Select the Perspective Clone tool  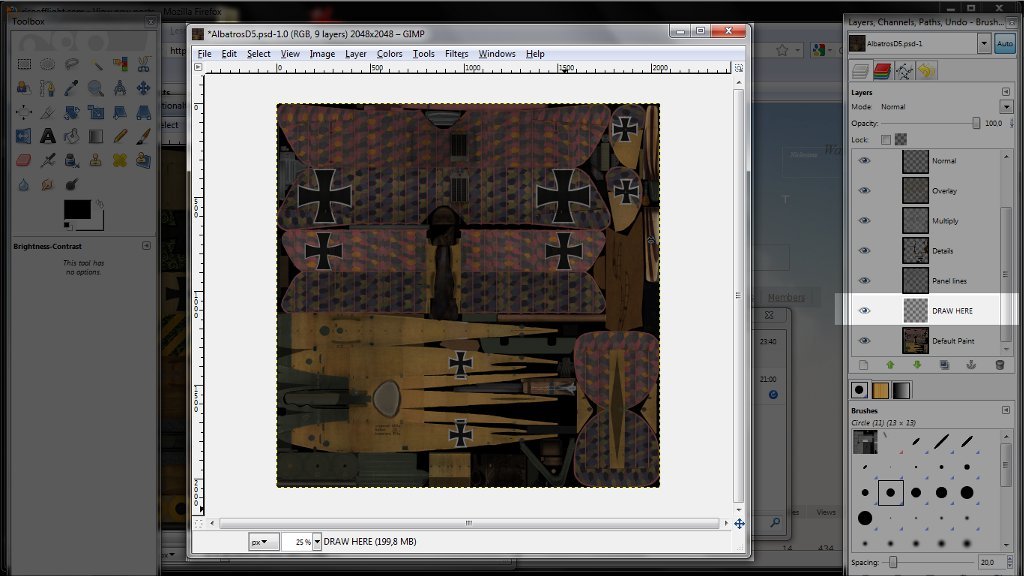coord(144,160)
